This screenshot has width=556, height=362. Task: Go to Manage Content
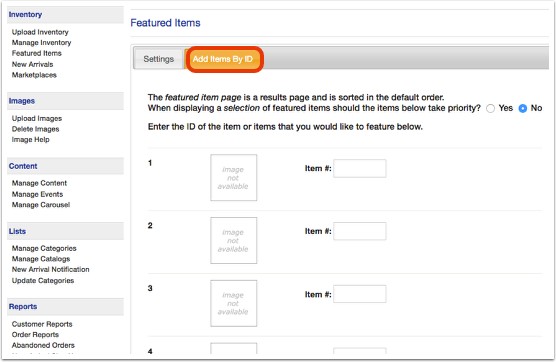pos(39,183)
